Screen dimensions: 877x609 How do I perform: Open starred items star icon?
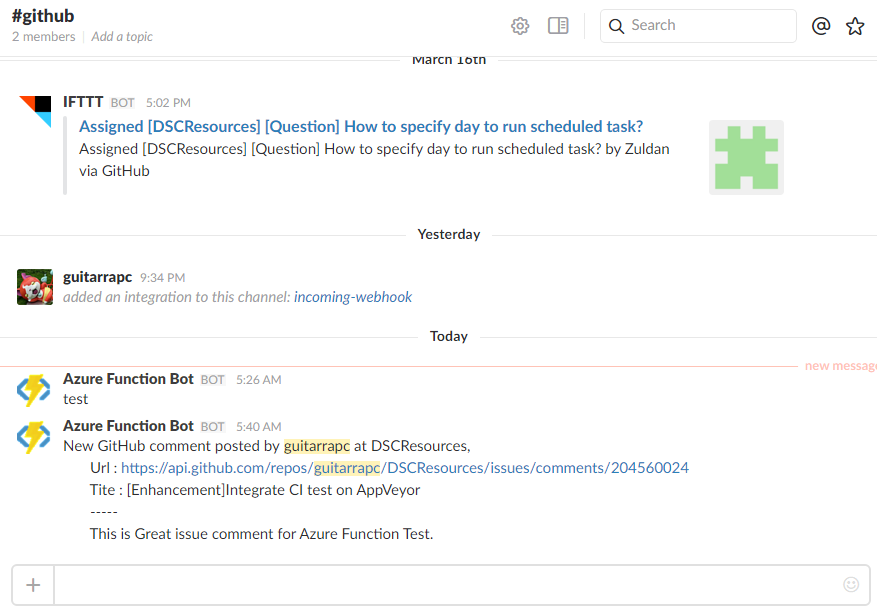pos(855,26)
